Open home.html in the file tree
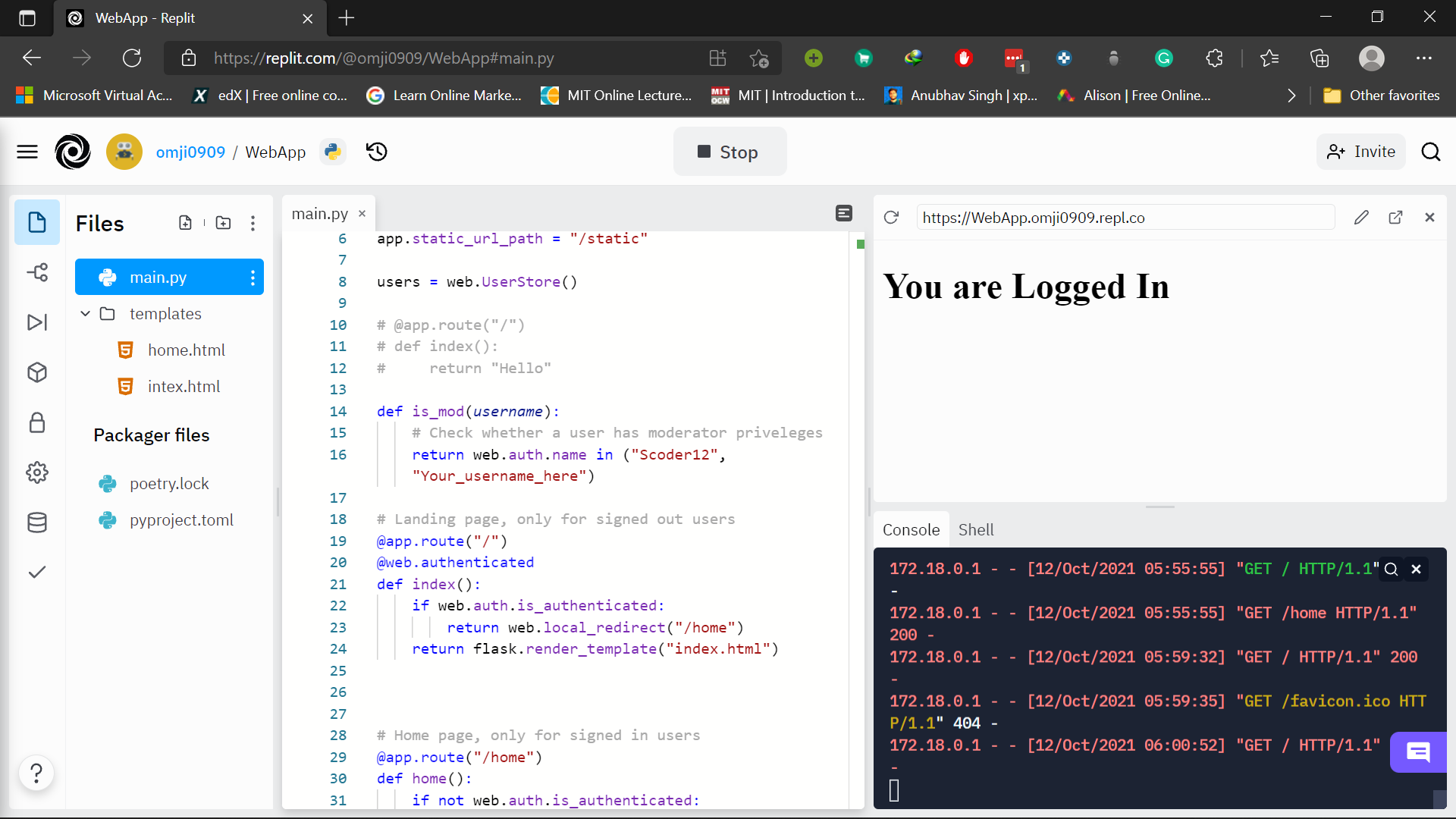This screenshot has height=819, width=1456. 186,350
